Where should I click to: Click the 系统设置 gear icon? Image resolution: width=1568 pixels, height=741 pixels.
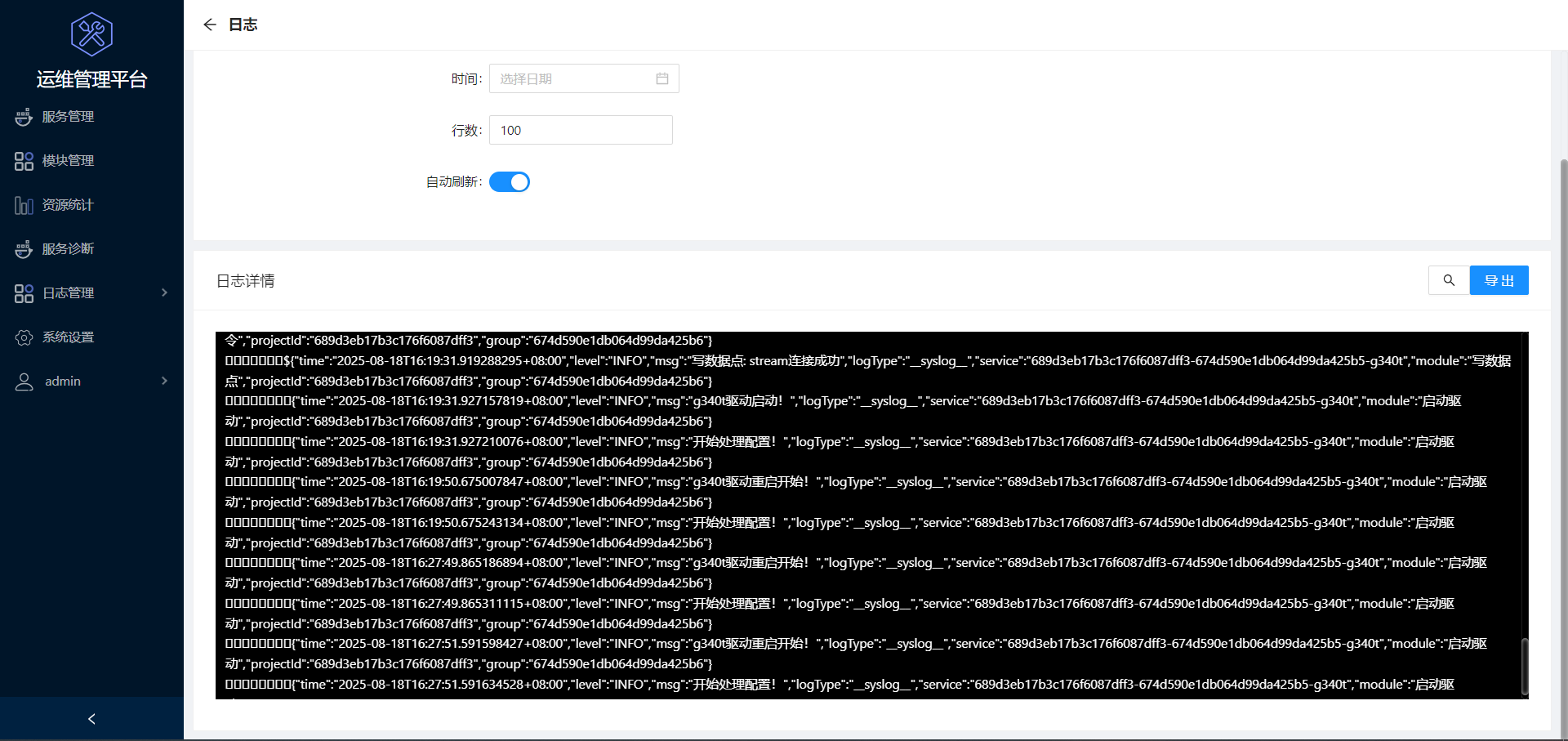point(24,337)
